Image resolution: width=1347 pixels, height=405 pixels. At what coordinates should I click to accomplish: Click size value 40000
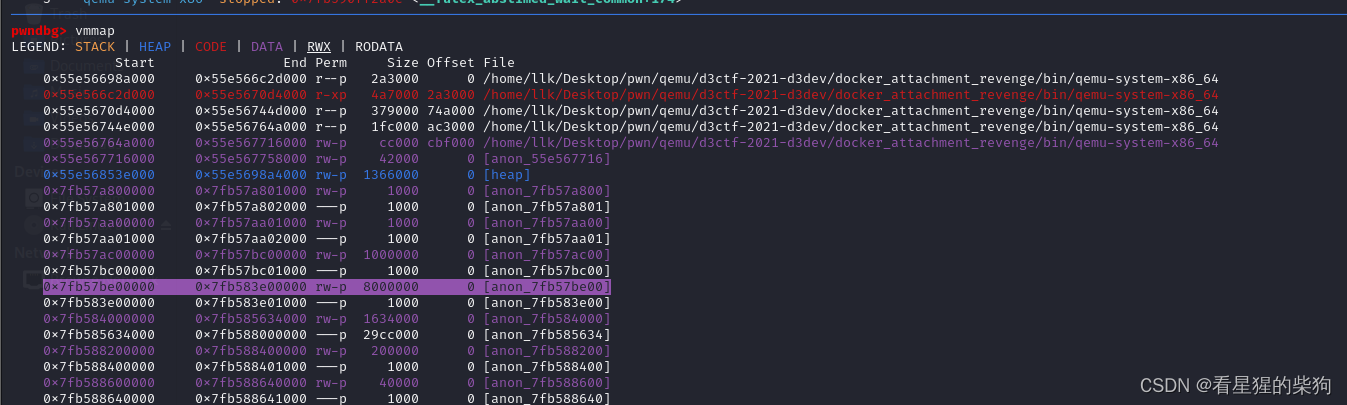399,383
